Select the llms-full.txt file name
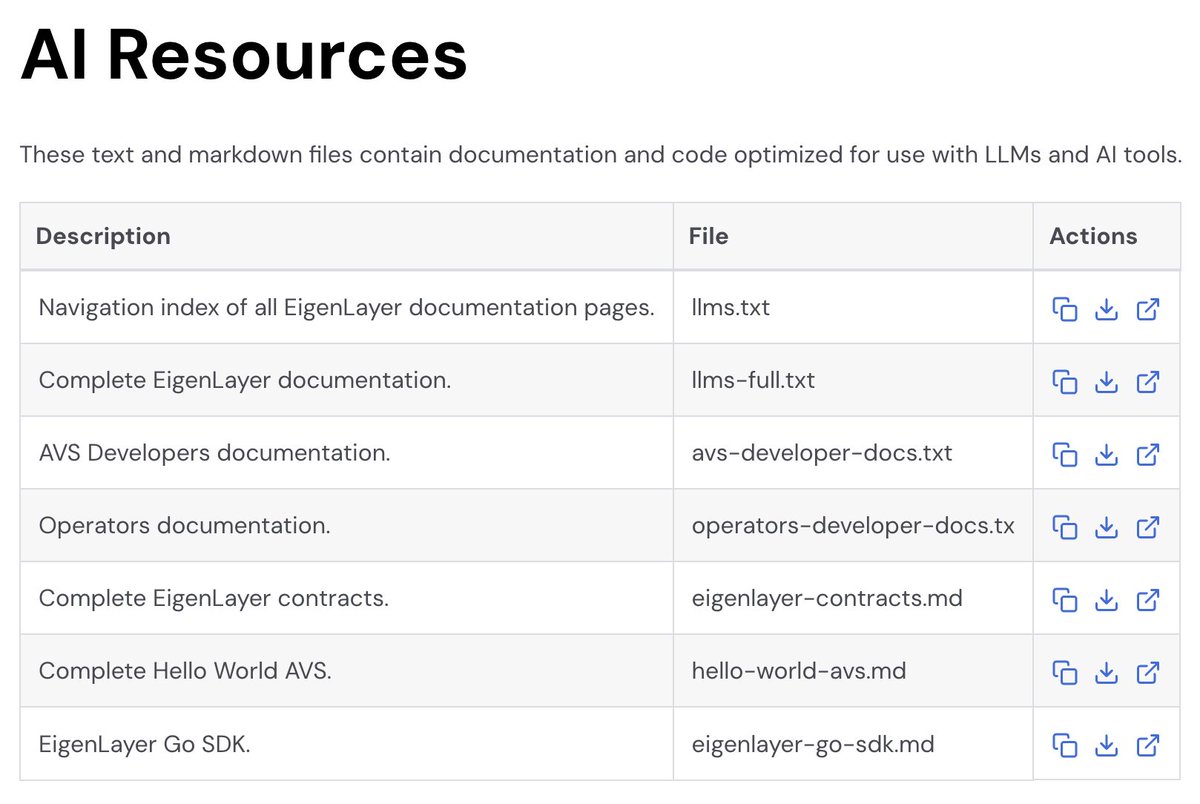 (x=753, y=381)
